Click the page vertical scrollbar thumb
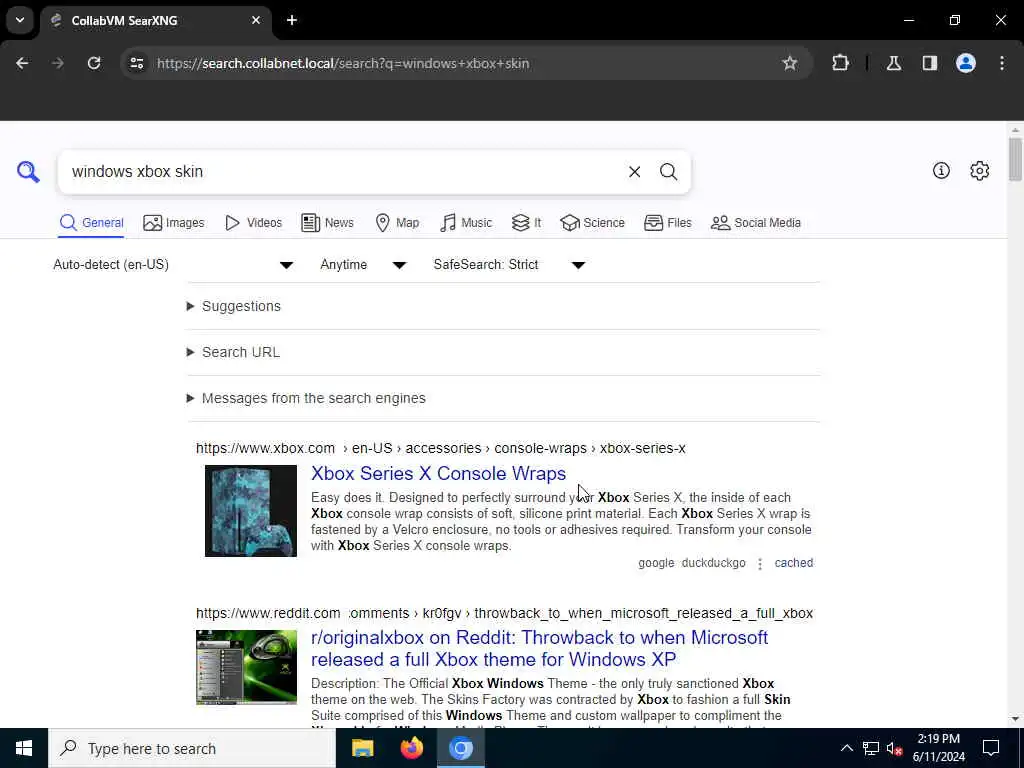Viewport: 1024px width, 768px height. [x=1015, y=159]
